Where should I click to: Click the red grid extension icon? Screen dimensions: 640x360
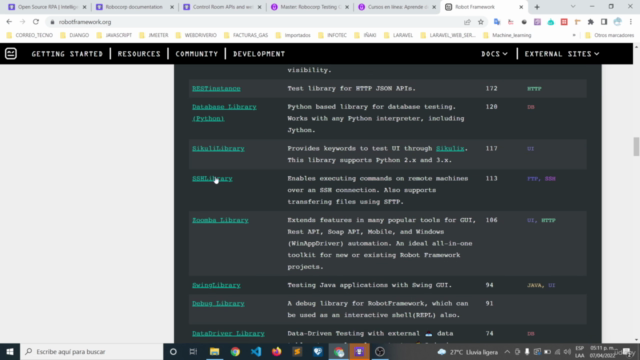point(564,22)
